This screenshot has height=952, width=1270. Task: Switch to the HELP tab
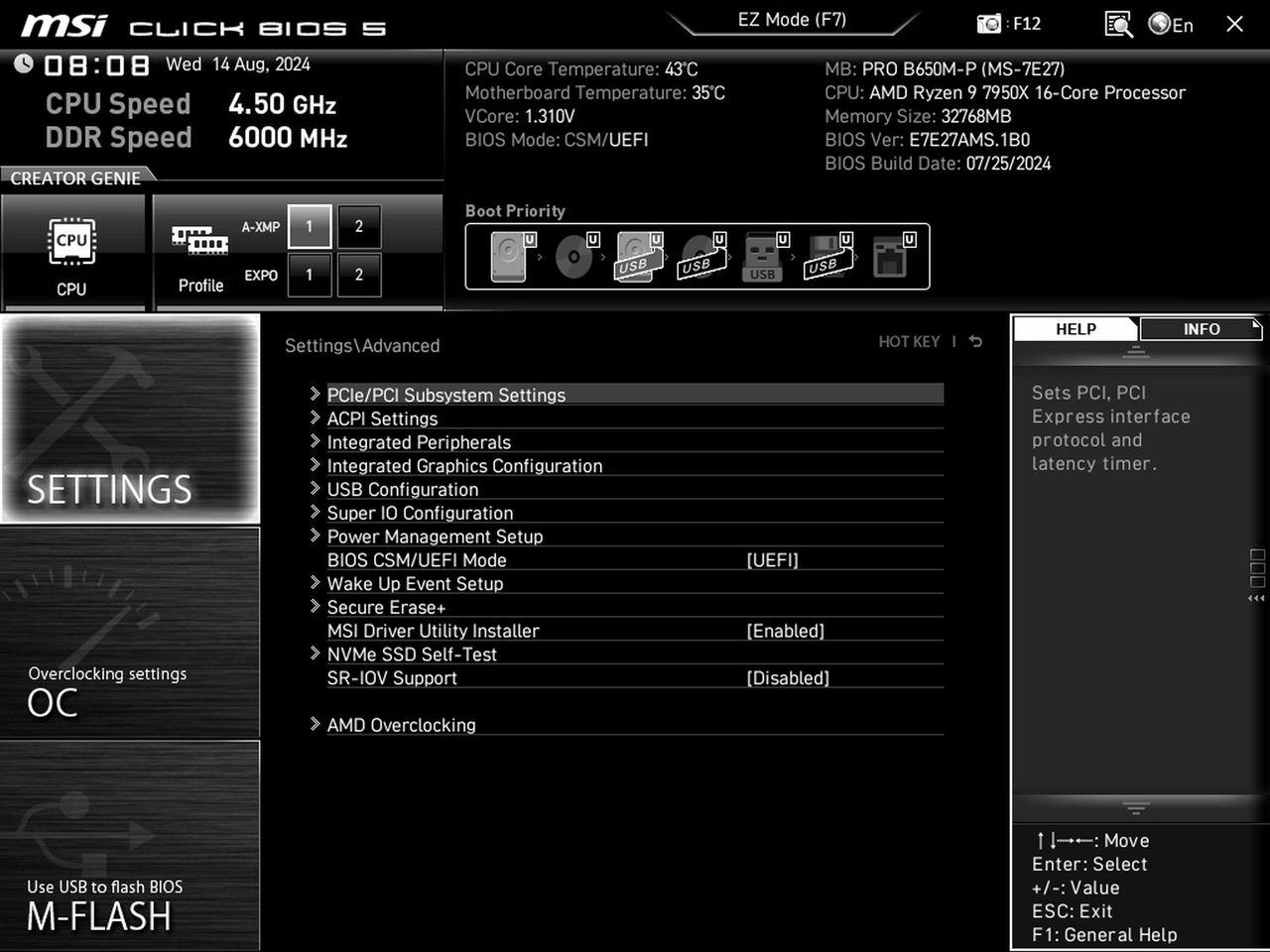(x=1076, y=328)
